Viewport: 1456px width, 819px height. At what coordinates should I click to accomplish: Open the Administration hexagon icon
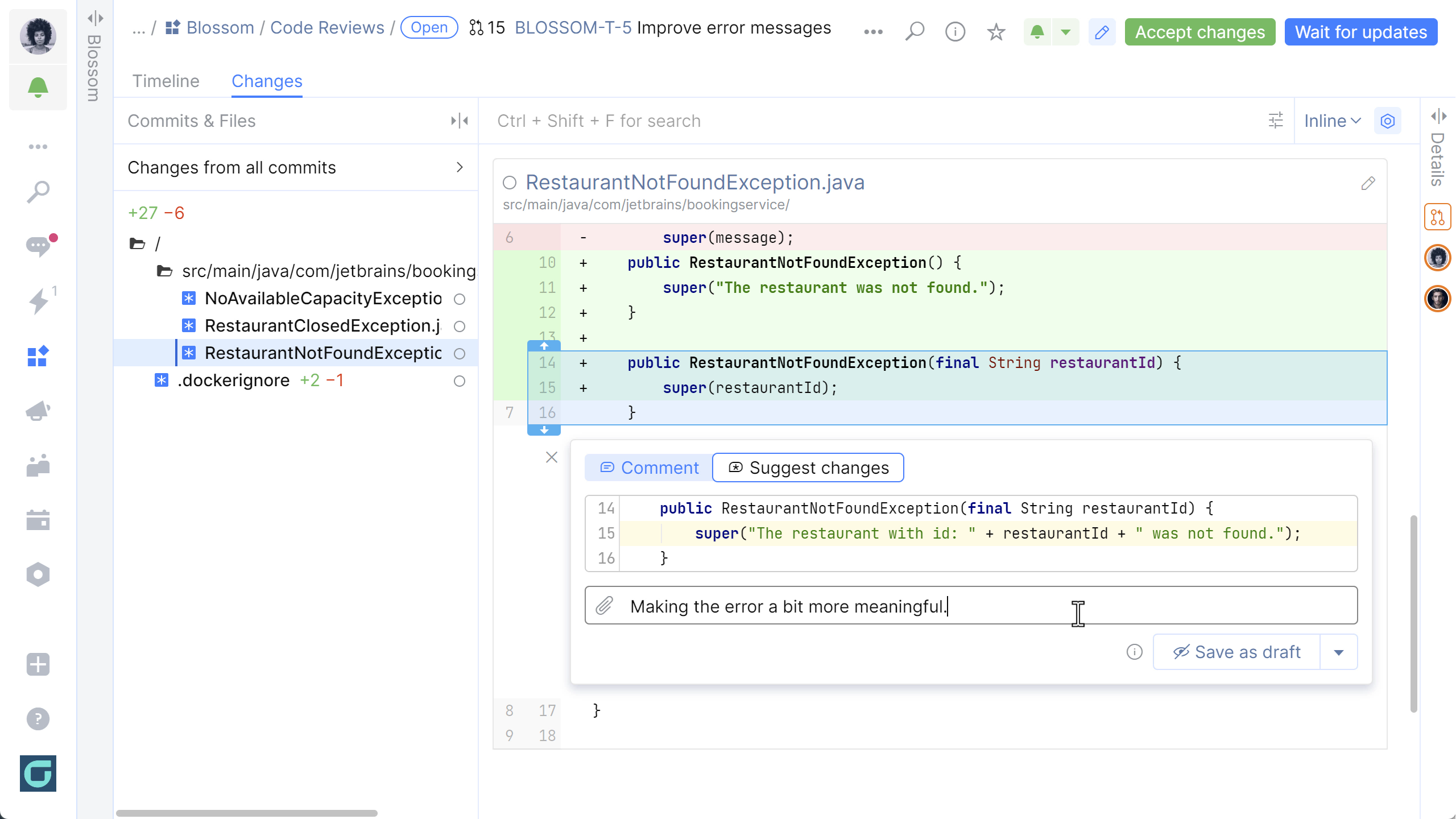pyautogui.click(x=38, y=574)
